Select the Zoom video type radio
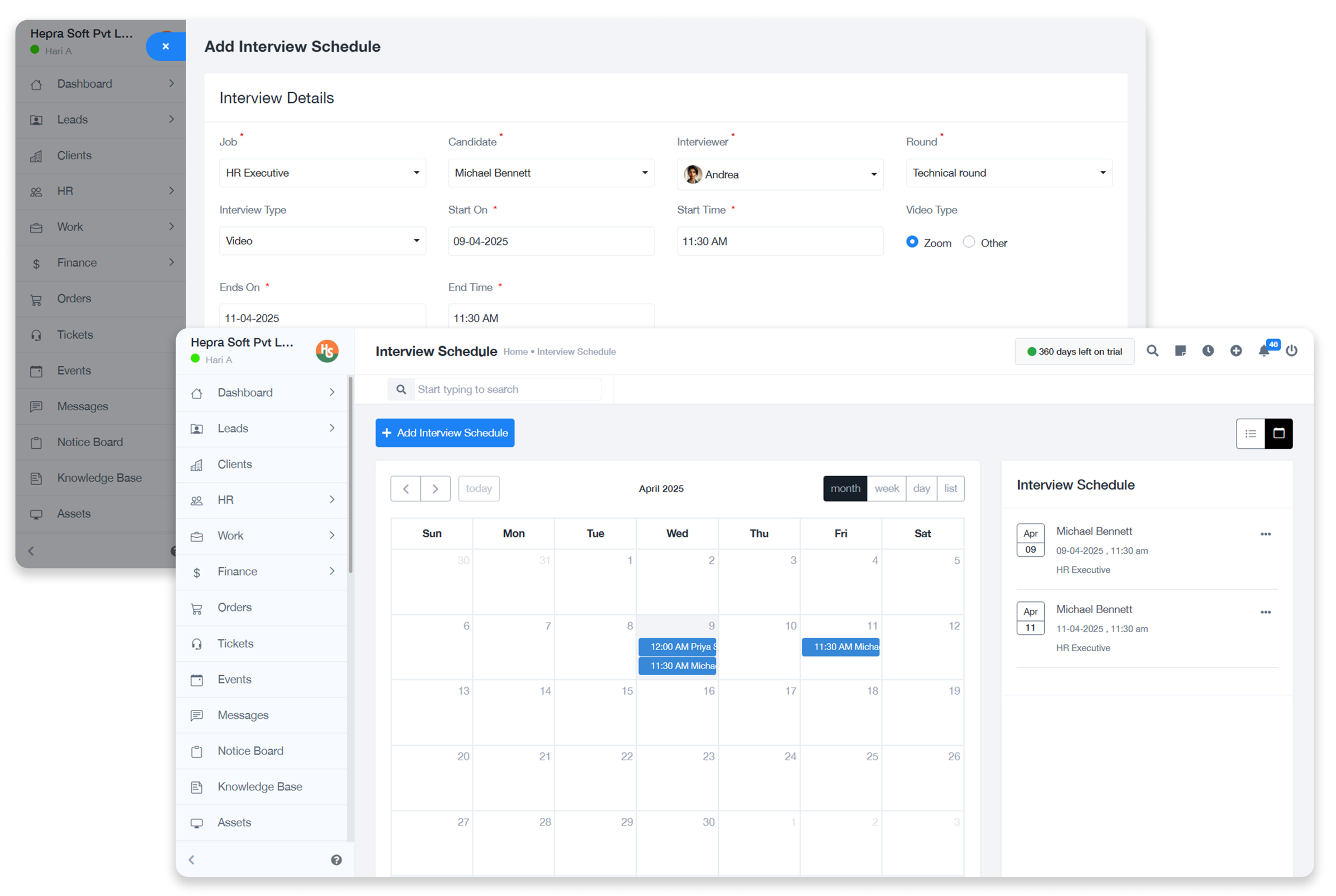Viewport: 1336px width, 896px height. 912,241
